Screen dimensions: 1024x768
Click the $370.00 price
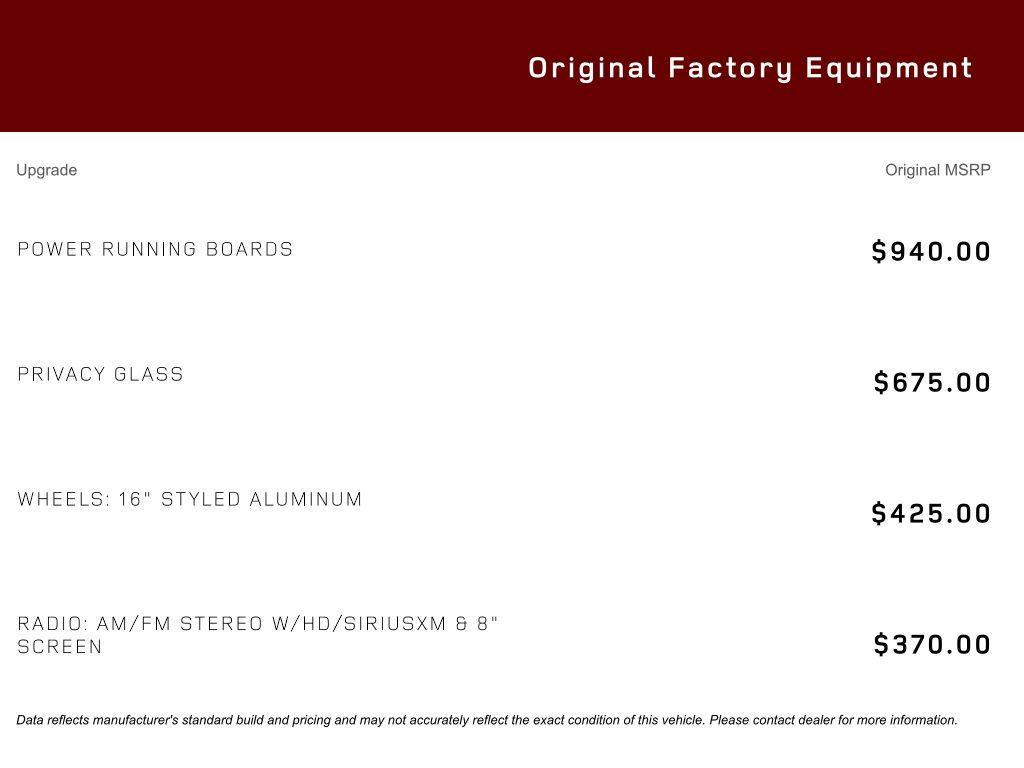(x=932, y=644)
